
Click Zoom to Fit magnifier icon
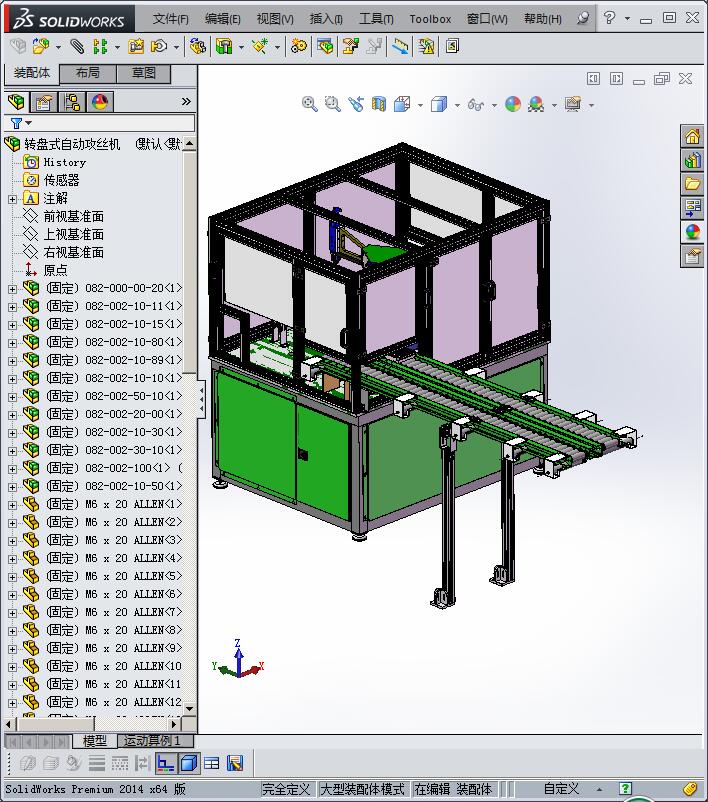(309, 104)
